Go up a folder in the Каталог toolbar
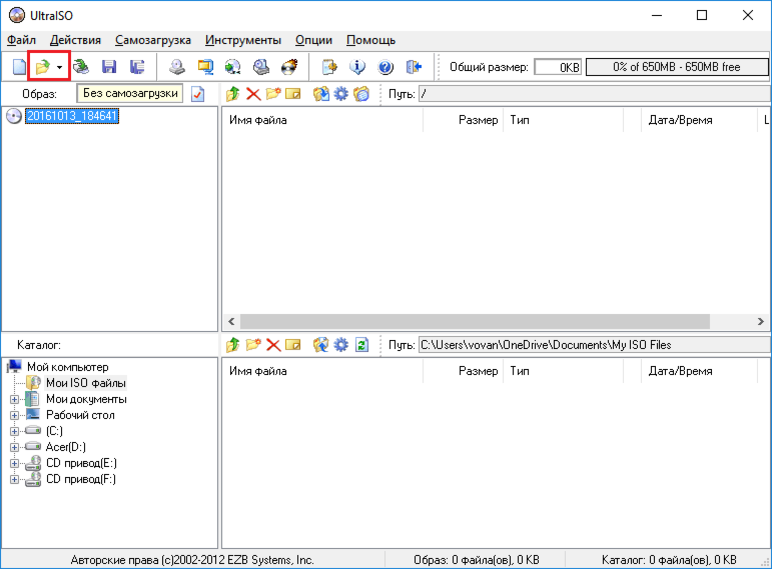This screenshot has height=569, width=772. pyautogui.click(x=233, y=345)
